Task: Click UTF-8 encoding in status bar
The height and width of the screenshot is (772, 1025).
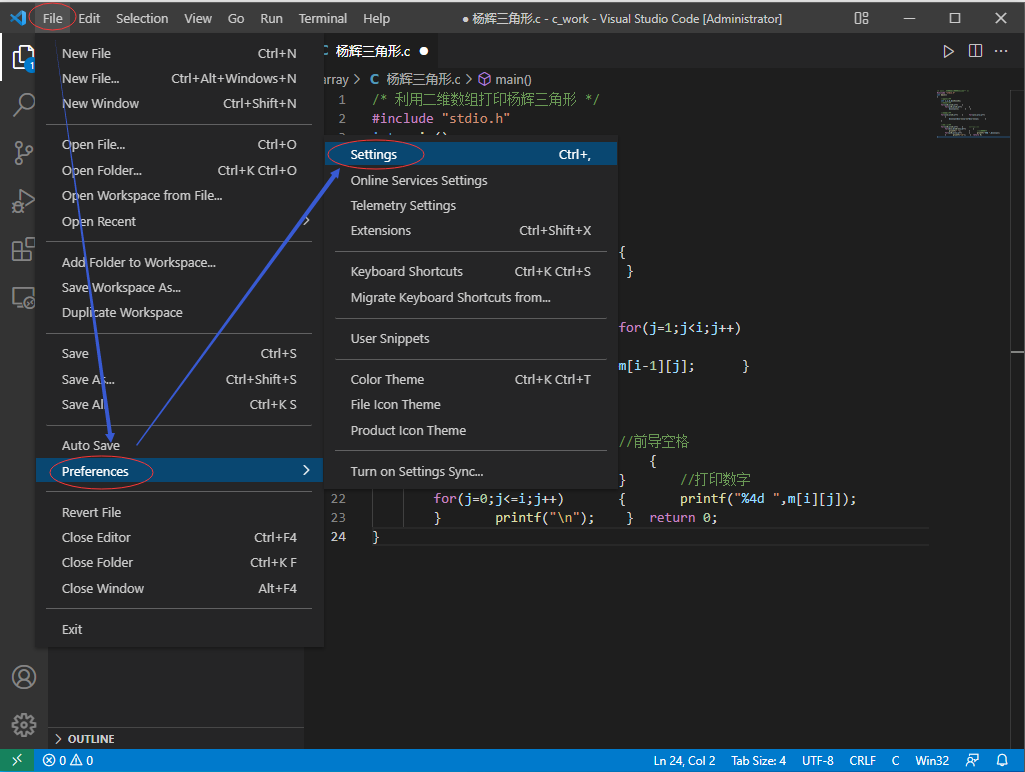Action: tap(817, 760)
